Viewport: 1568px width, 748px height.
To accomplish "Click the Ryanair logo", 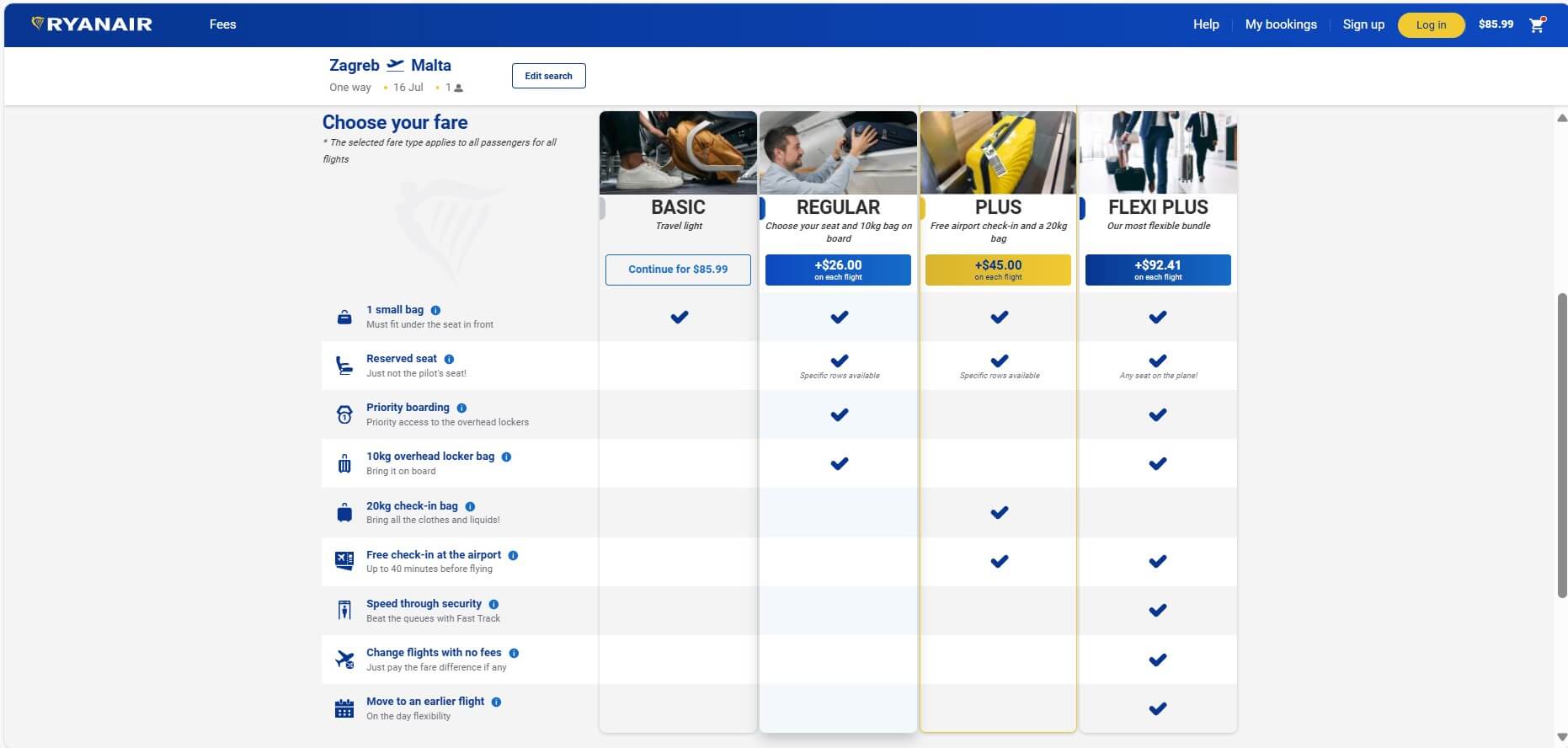I will 92,24.
